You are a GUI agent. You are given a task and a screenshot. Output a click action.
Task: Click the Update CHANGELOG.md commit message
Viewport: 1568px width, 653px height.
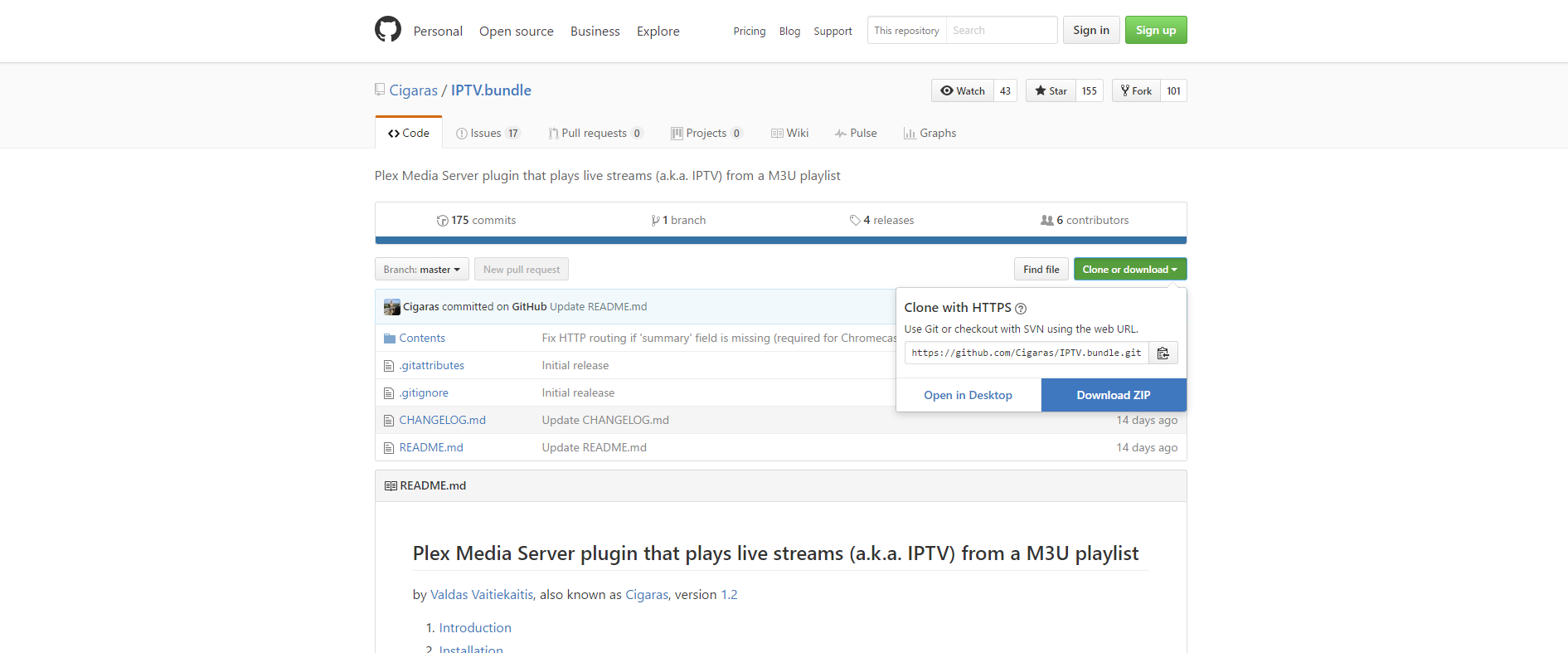[605, 421]
